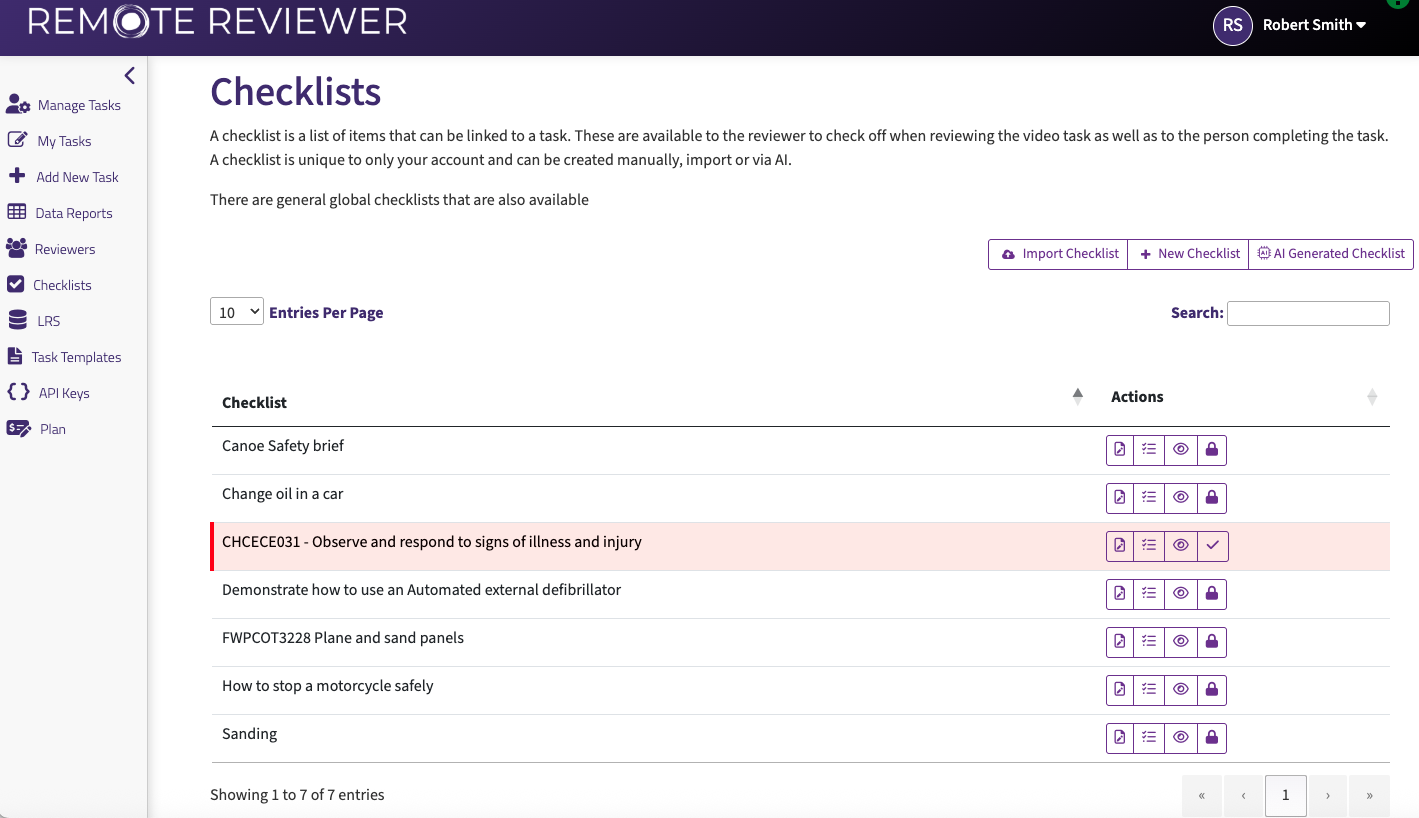Open Task Templates in the sidebar

pyautogui.click(x=18, y=356)
